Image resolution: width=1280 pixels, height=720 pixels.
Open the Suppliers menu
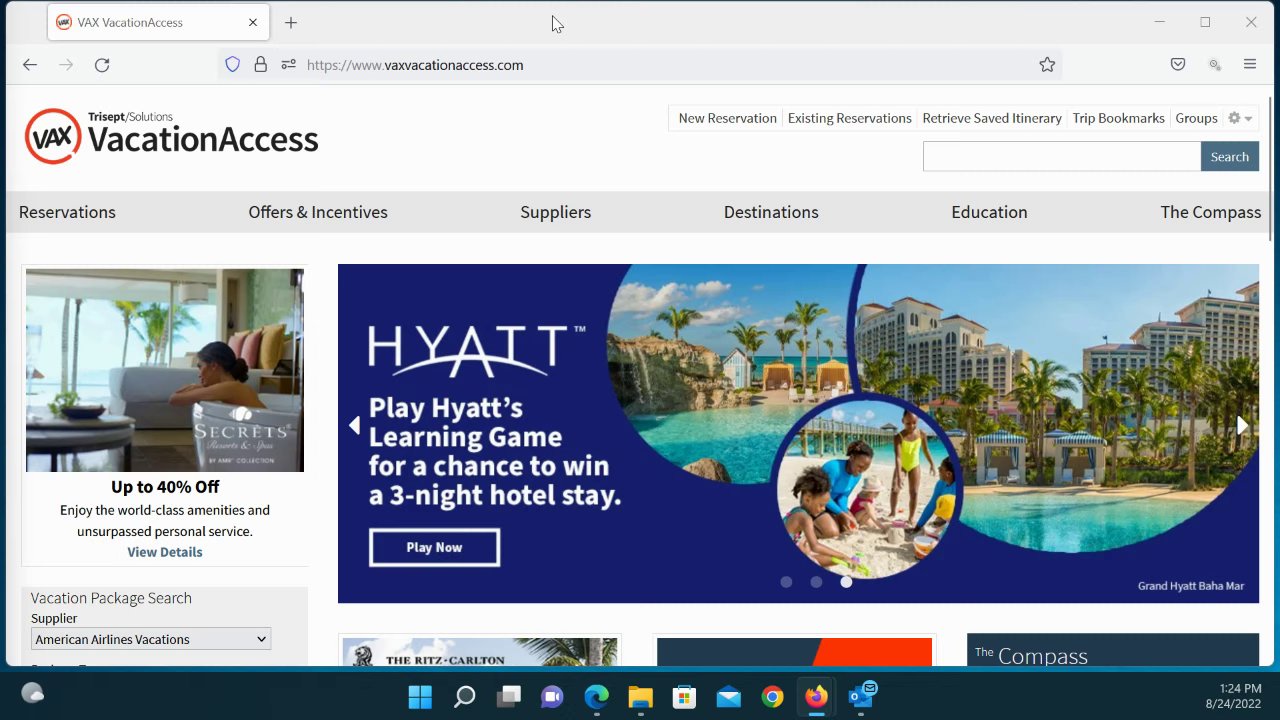[555, 212]
